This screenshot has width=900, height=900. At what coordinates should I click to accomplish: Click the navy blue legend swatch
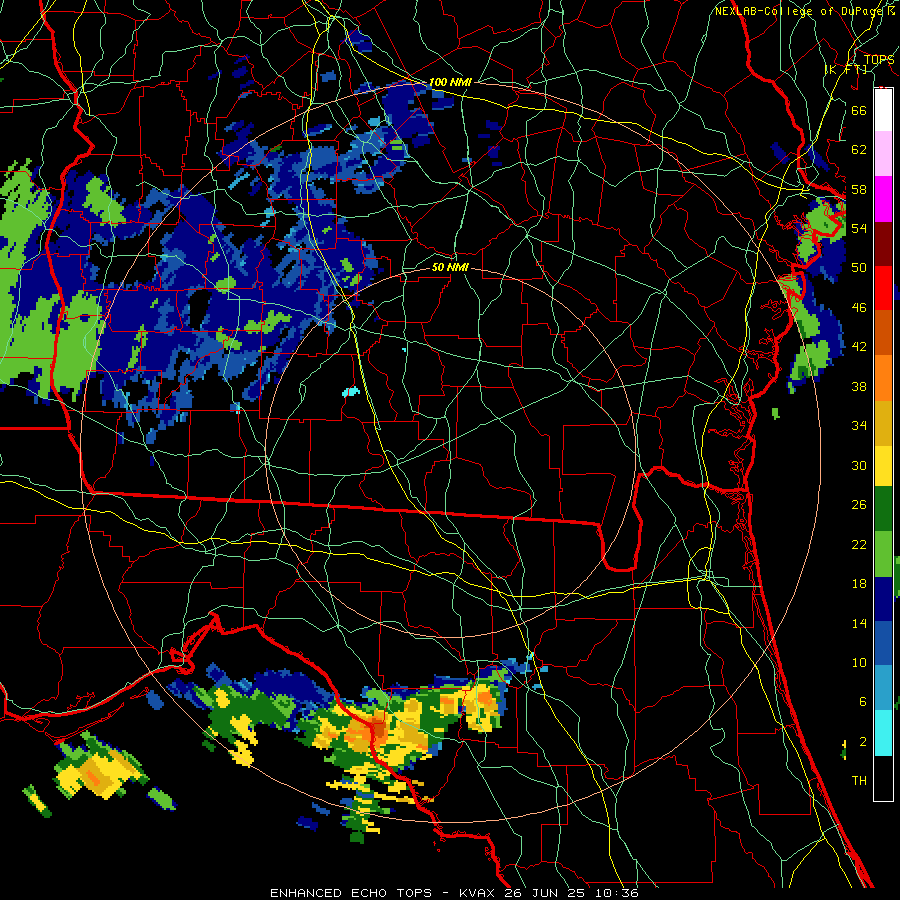tap(883, 599)
